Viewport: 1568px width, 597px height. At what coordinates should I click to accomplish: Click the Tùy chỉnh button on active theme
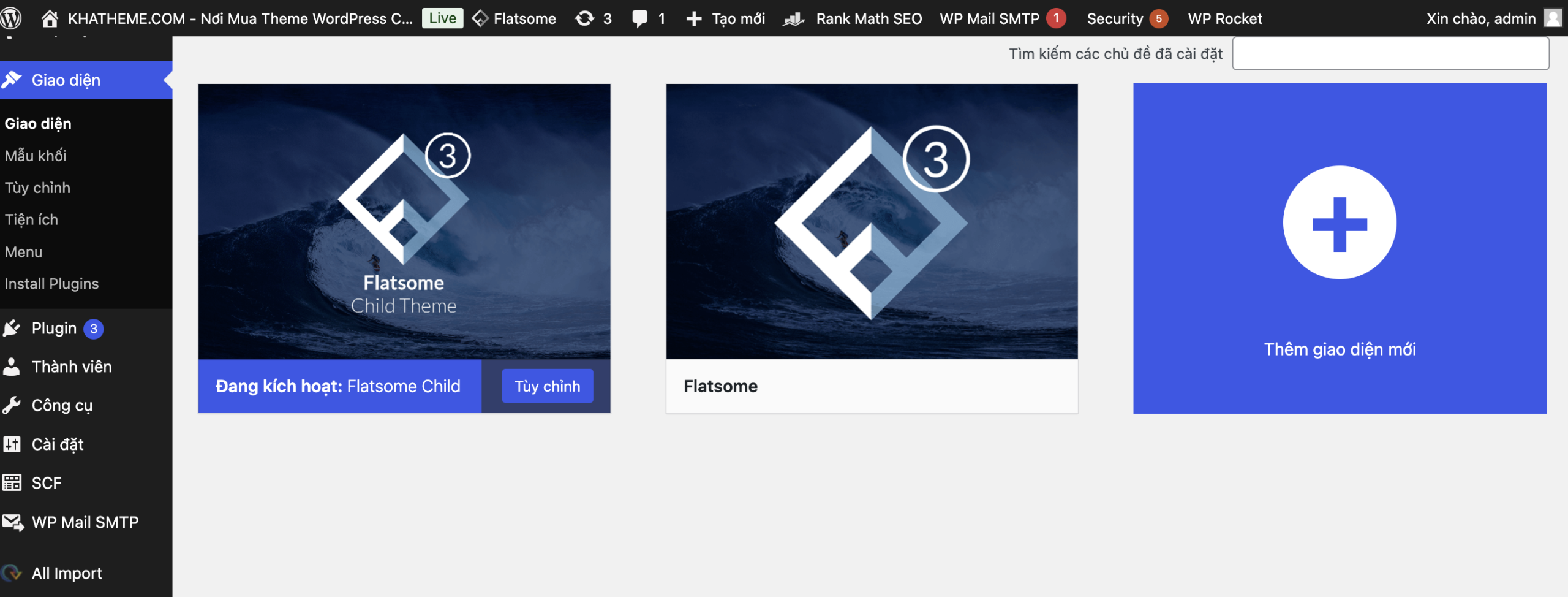click(547, 386)
